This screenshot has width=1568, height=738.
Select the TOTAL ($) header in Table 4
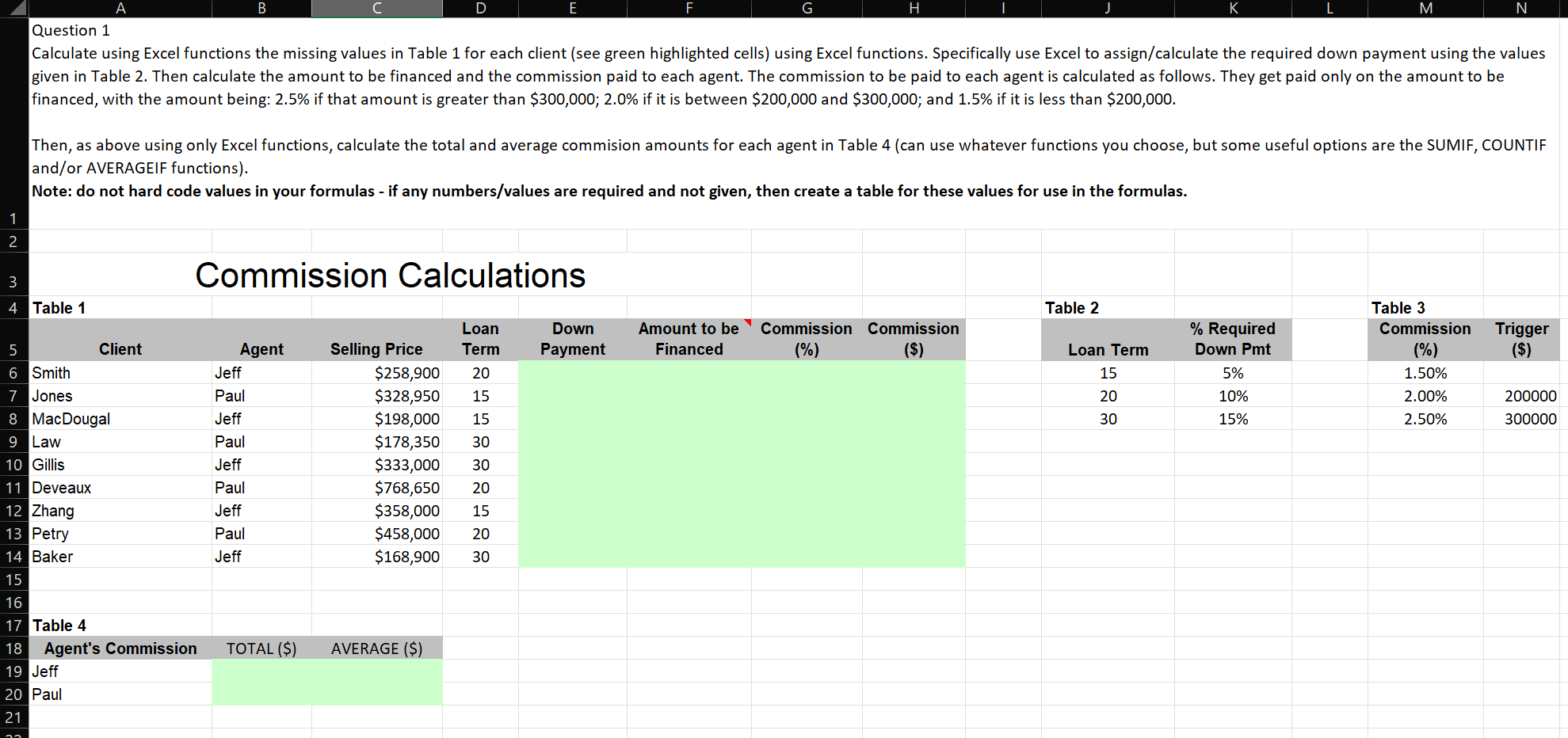(261, 648)
